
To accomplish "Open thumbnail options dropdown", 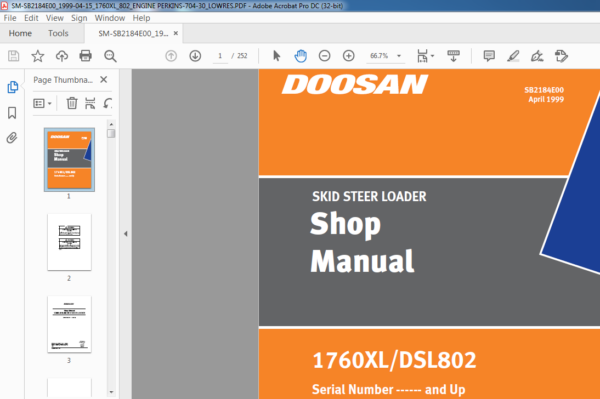I will tap(42, 103).
